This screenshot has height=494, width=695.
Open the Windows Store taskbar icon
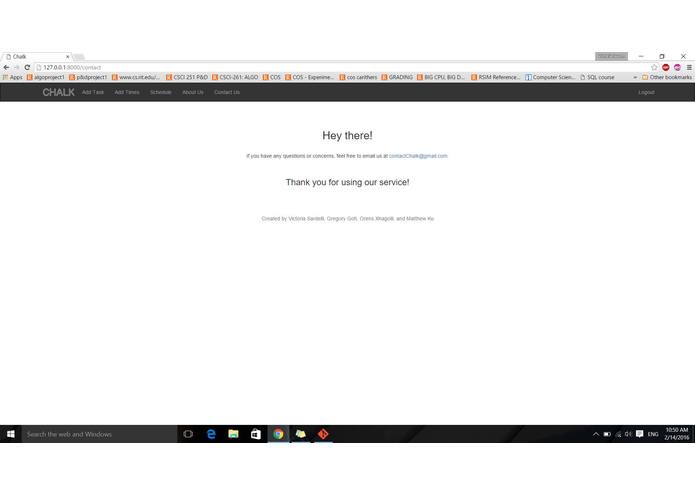coord(256,434)
